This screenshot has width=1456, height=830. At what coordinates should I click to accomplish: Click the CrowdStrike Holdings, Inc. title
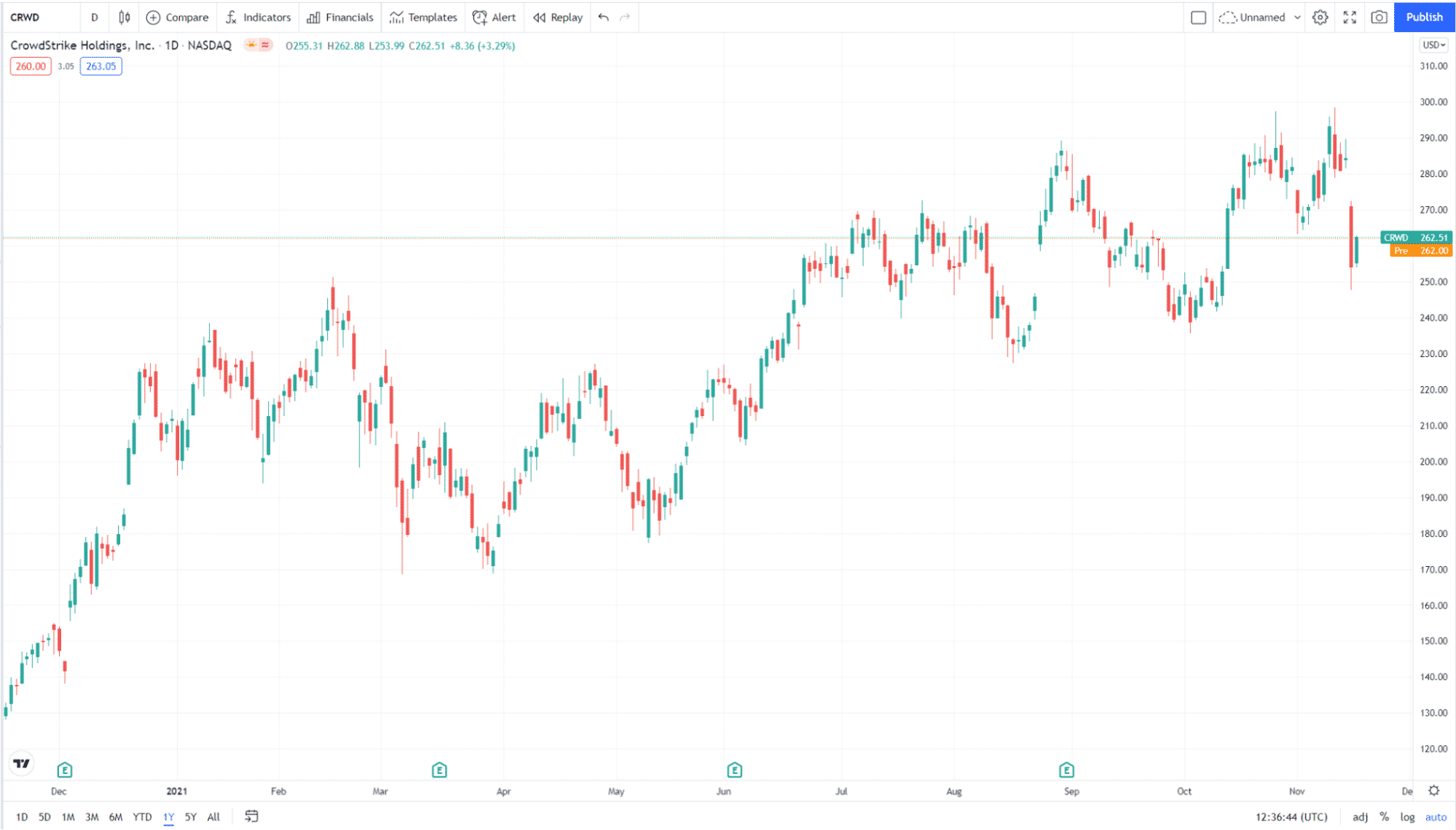(x=82, y=45)
